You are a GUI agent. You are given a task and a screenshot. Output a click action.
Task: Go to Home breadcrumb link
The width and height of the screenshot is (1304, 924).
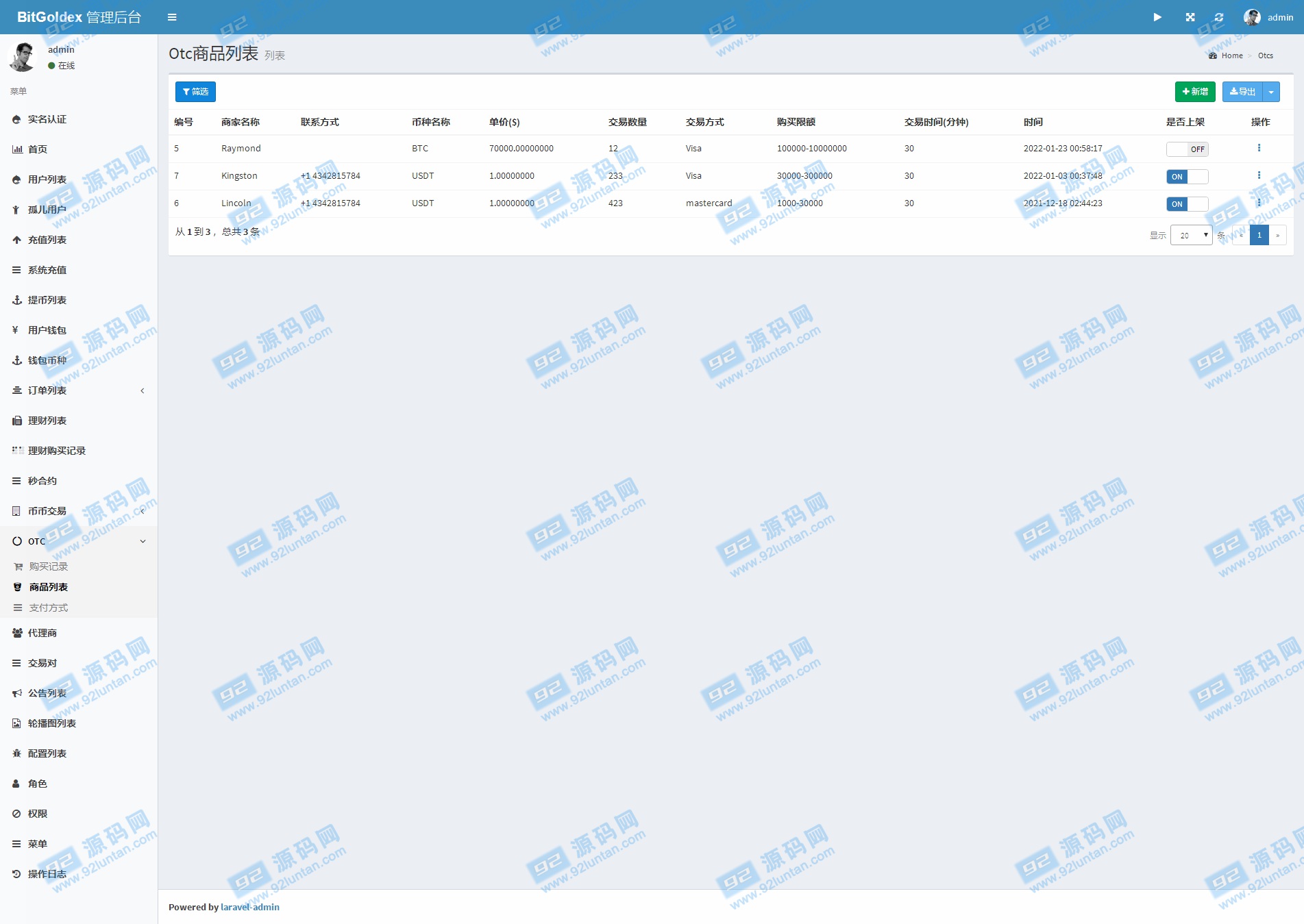pos(1232,55)
